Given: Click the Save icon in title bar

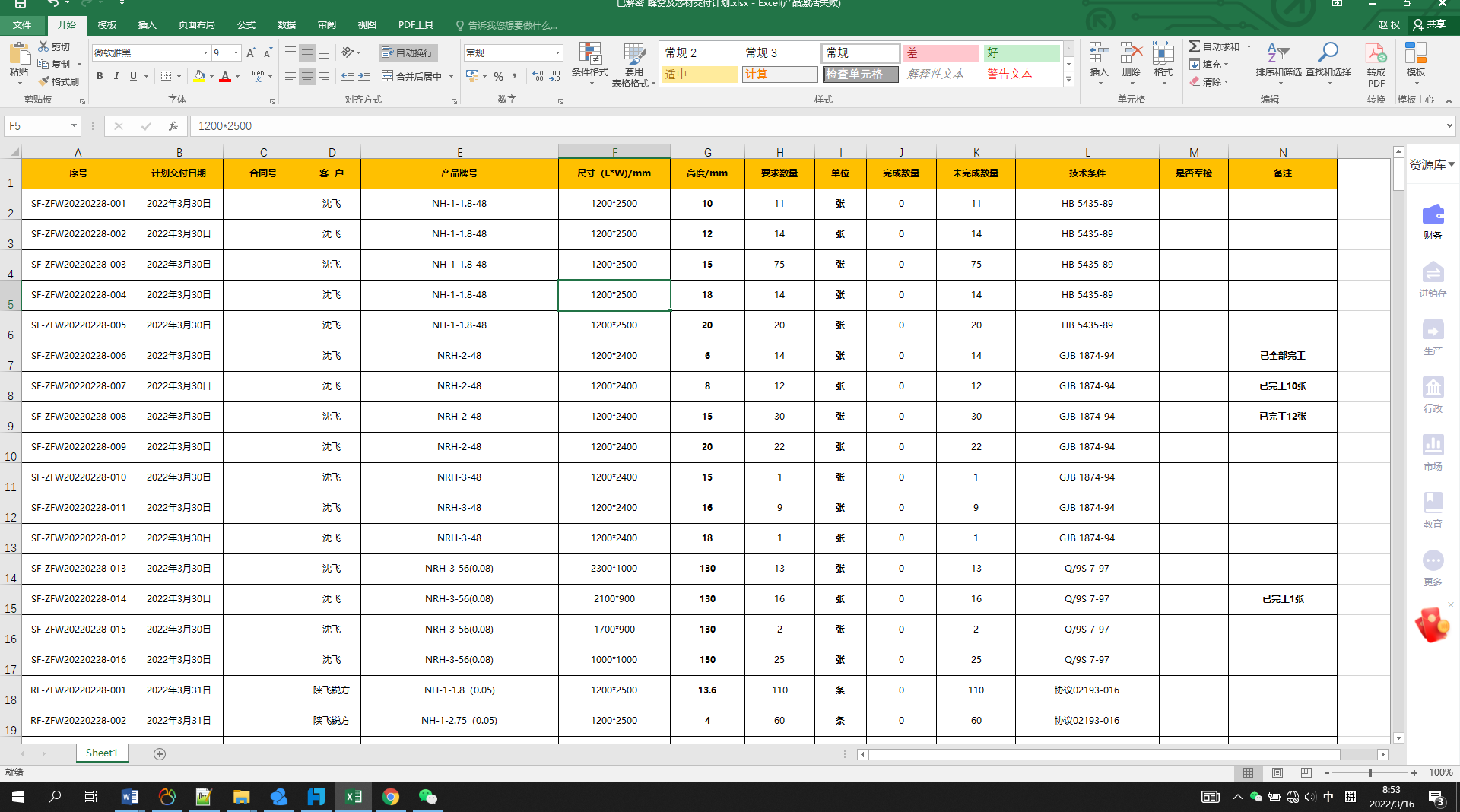Looking at the screenshot, I should pyautogui.click(x=21, y=3).
